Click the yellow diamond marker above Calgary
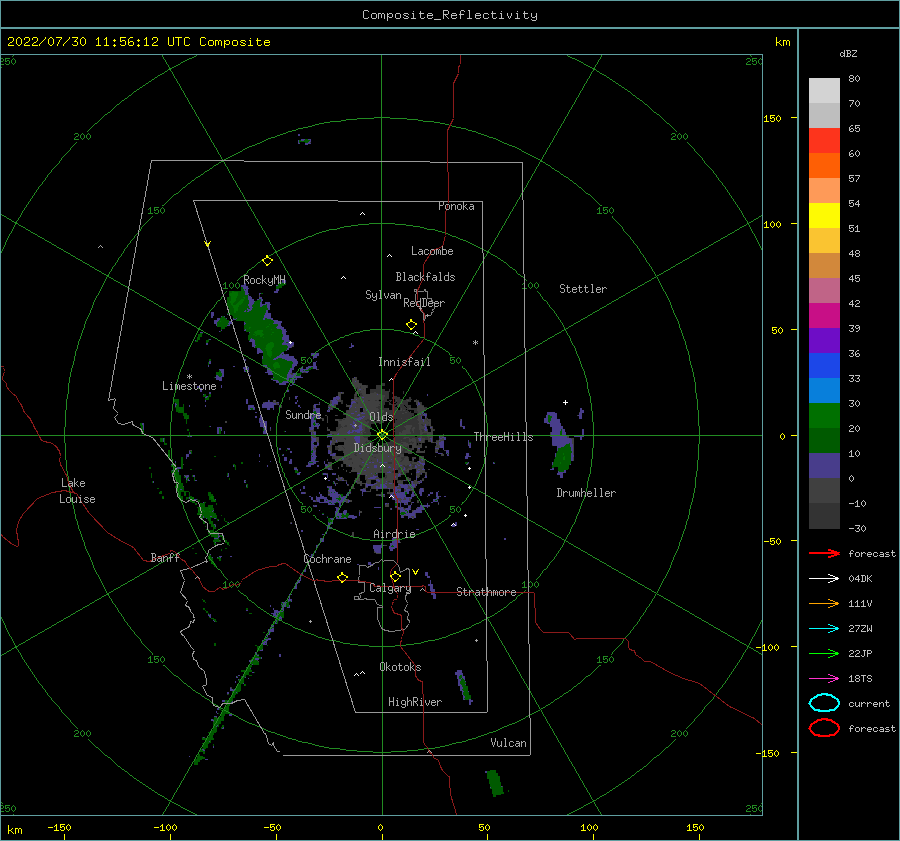The width and height of the screenshot is (900, 841). point(395,576)
